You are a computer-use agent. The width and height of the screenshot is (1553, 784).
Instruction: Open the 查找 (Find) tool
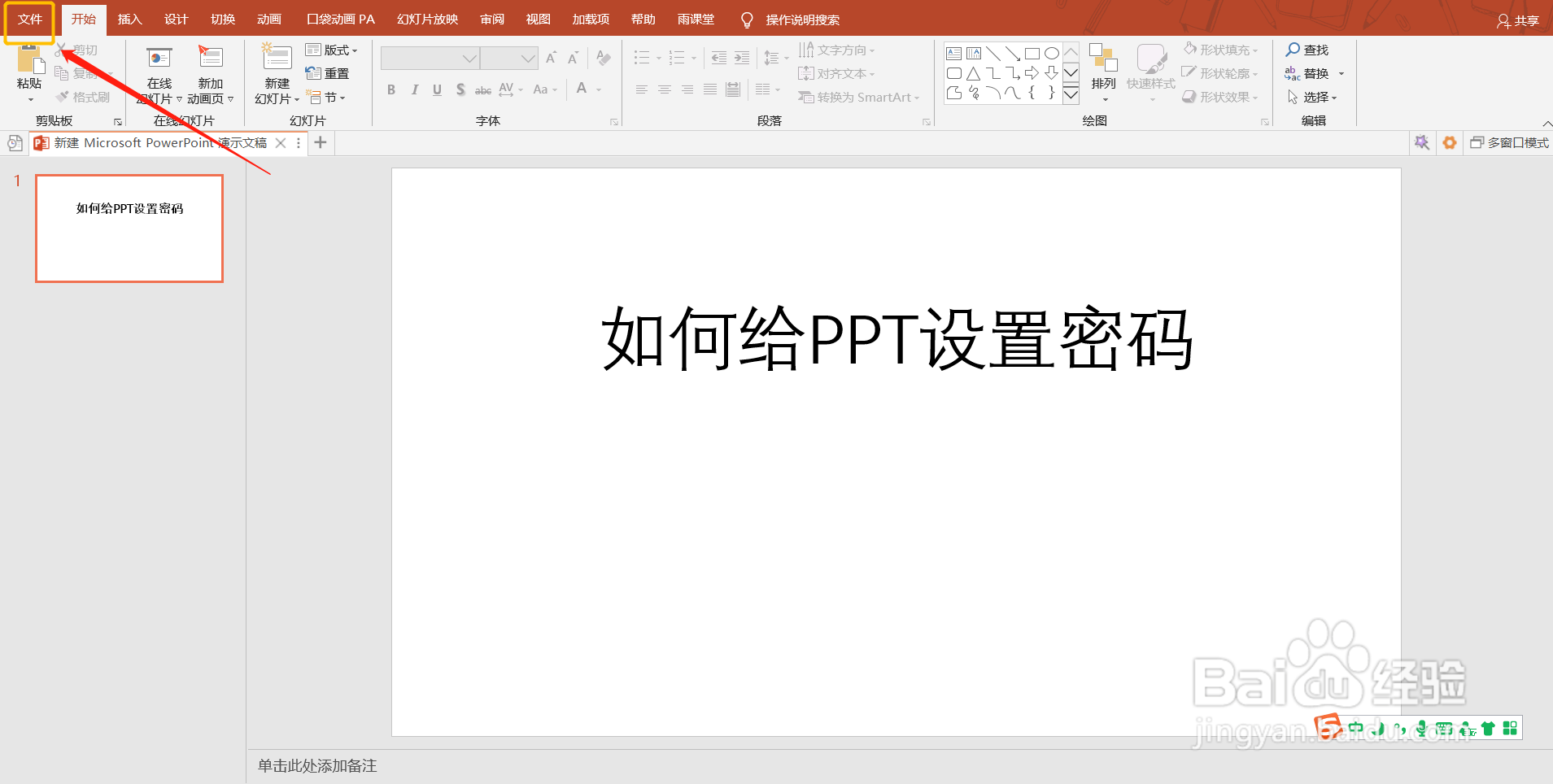click(1308, 50)
